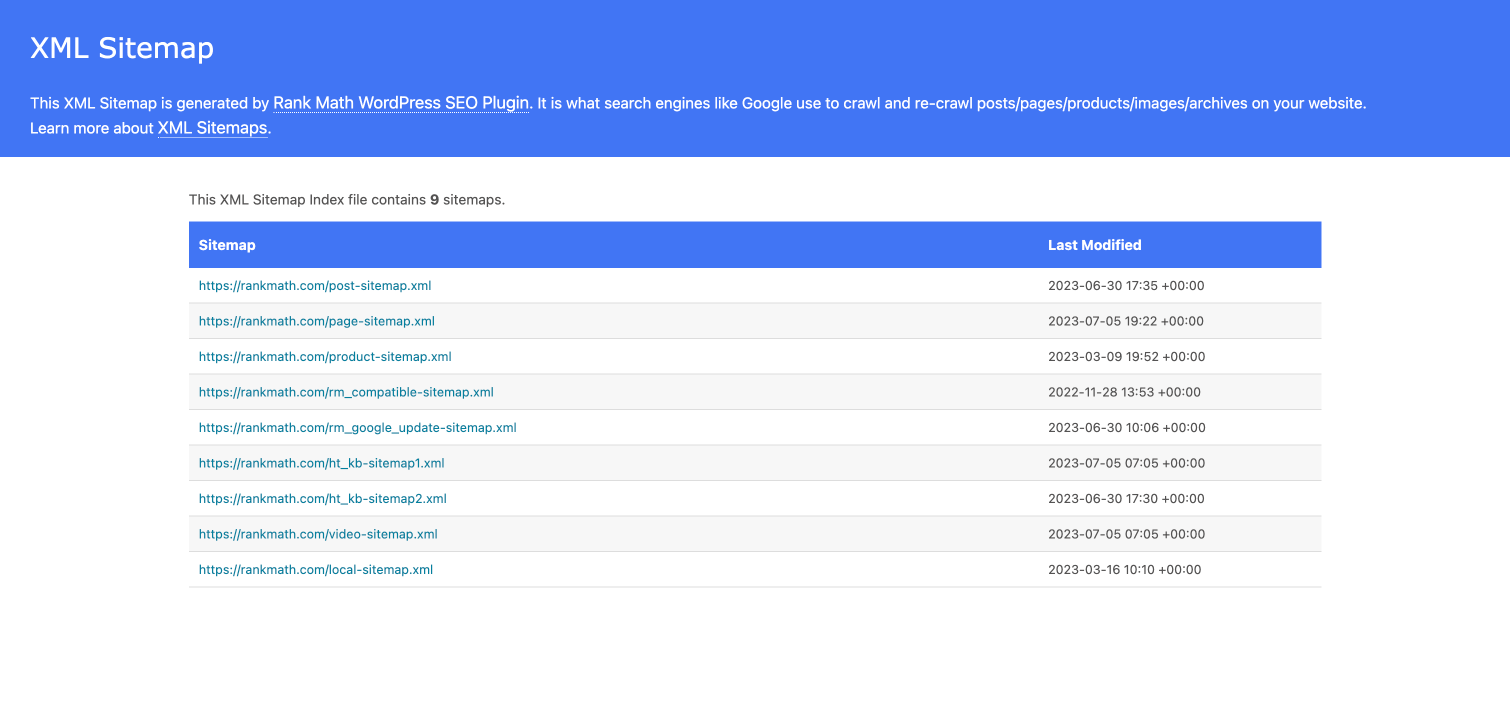Select the last modified date for post-sitemap.xml
The width and height of the screenshot is (1510, 719).
click(1125, 285)
